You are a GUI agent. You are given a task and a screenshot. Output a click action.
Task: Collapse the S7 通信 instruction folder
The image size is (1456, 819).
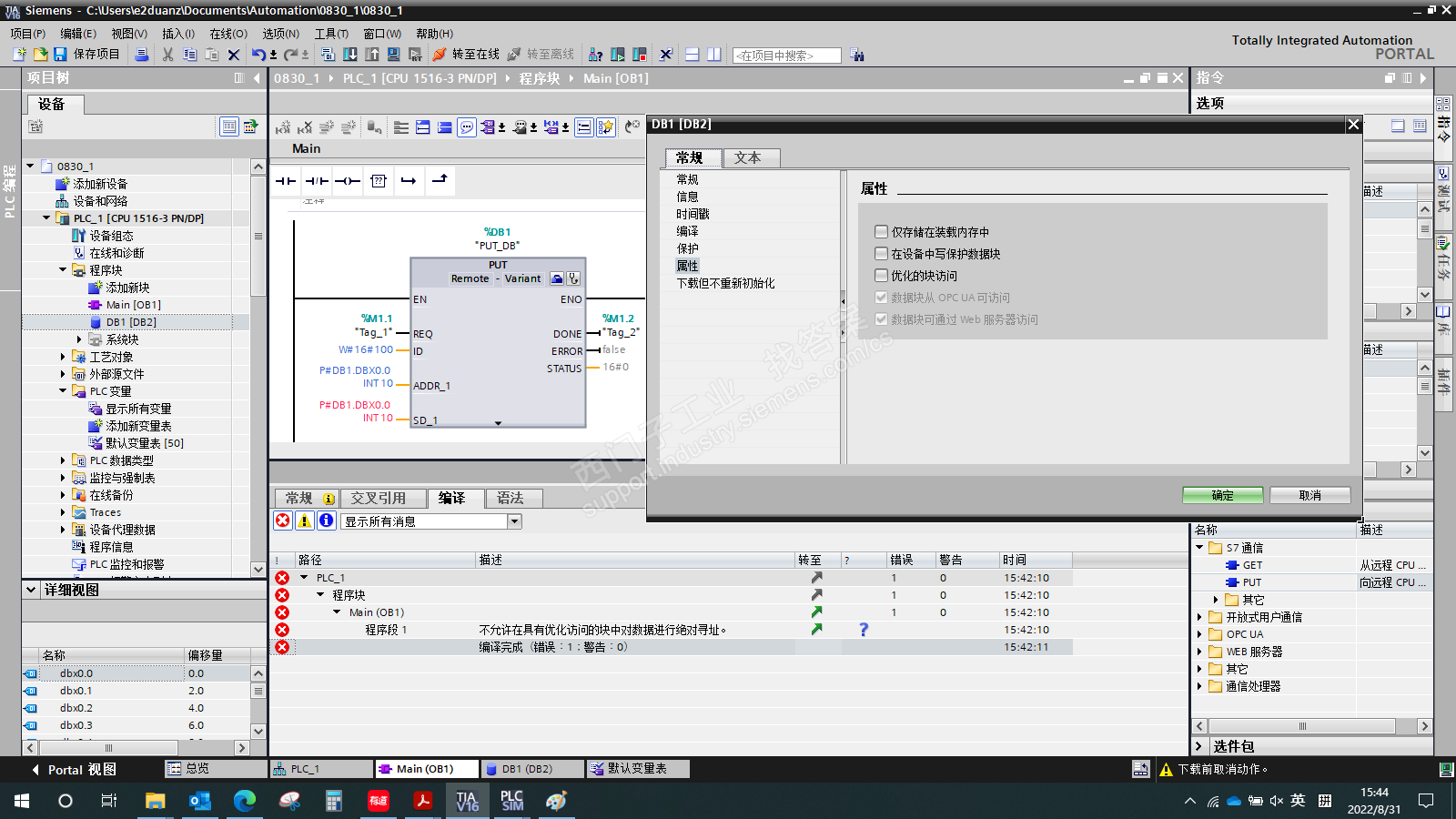1199,548
